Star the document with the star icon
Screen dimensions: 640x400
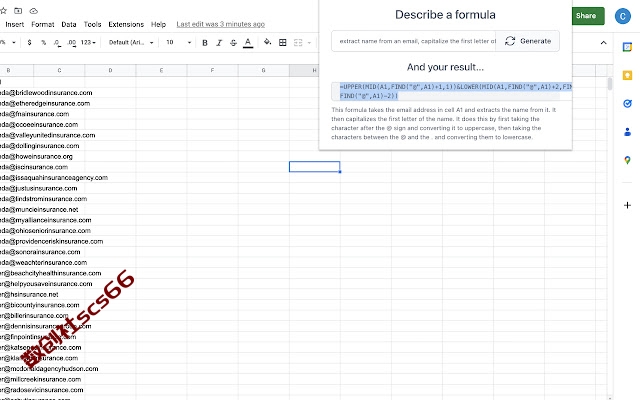tap(3, 11)
